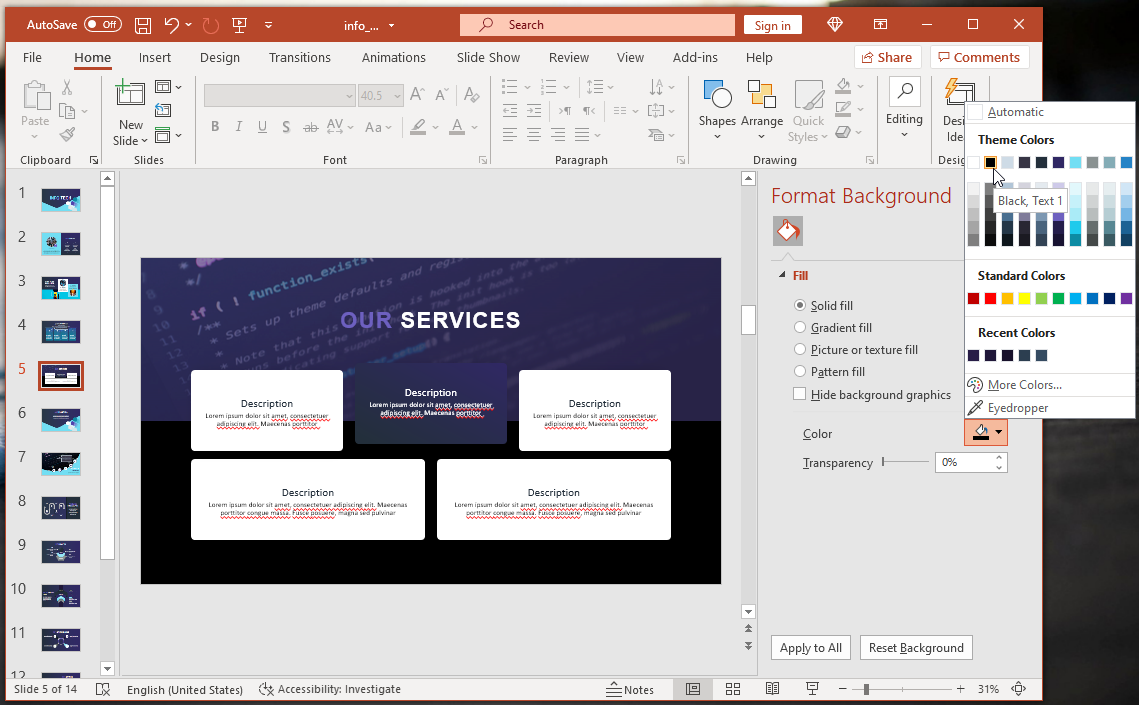Viewport: 1139px width, 705px height.
Task: Select Gradient fill option
Action: pos(800,328)
